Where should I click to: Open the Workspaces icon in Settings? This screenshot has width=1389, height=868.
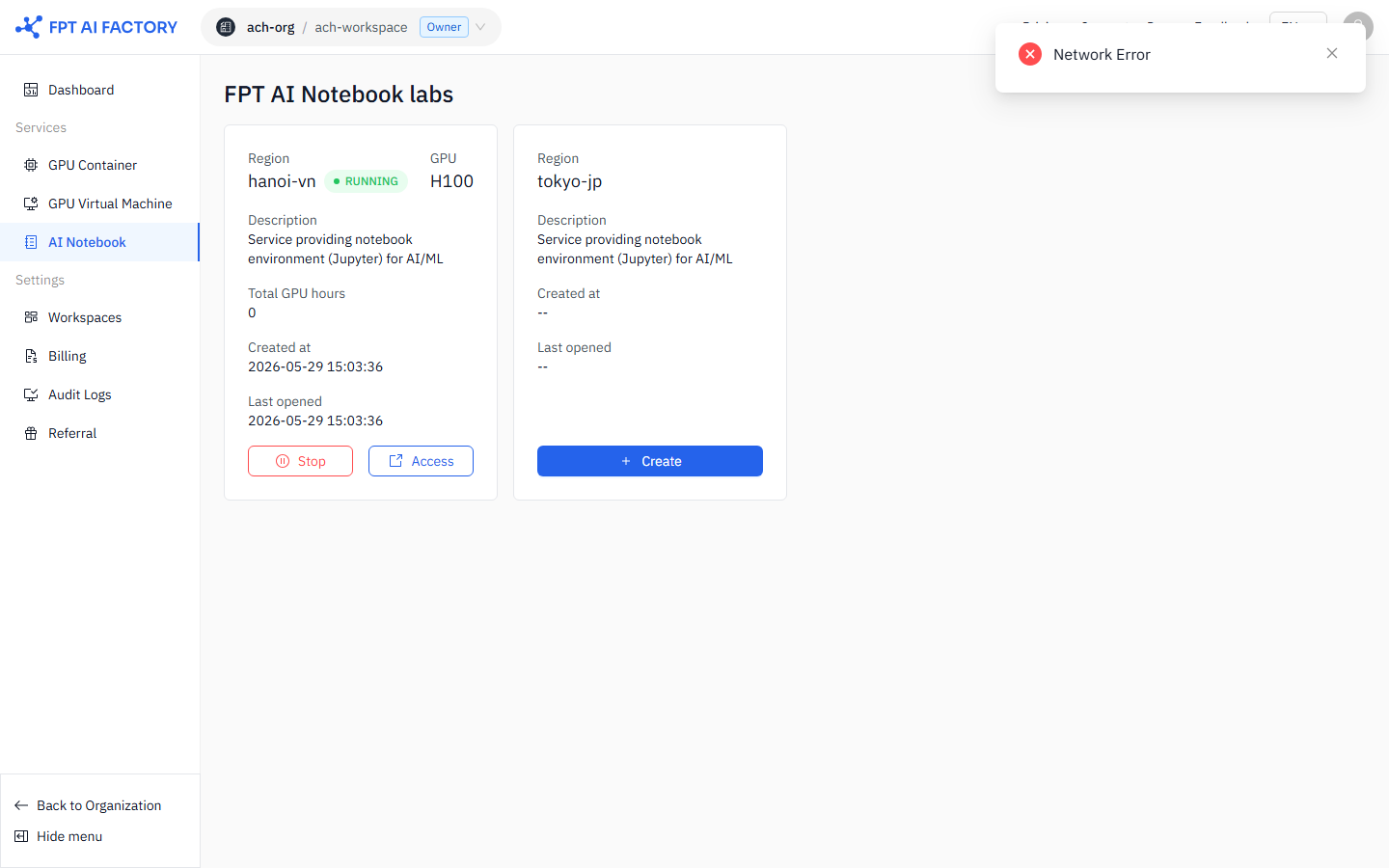[31, 317]
